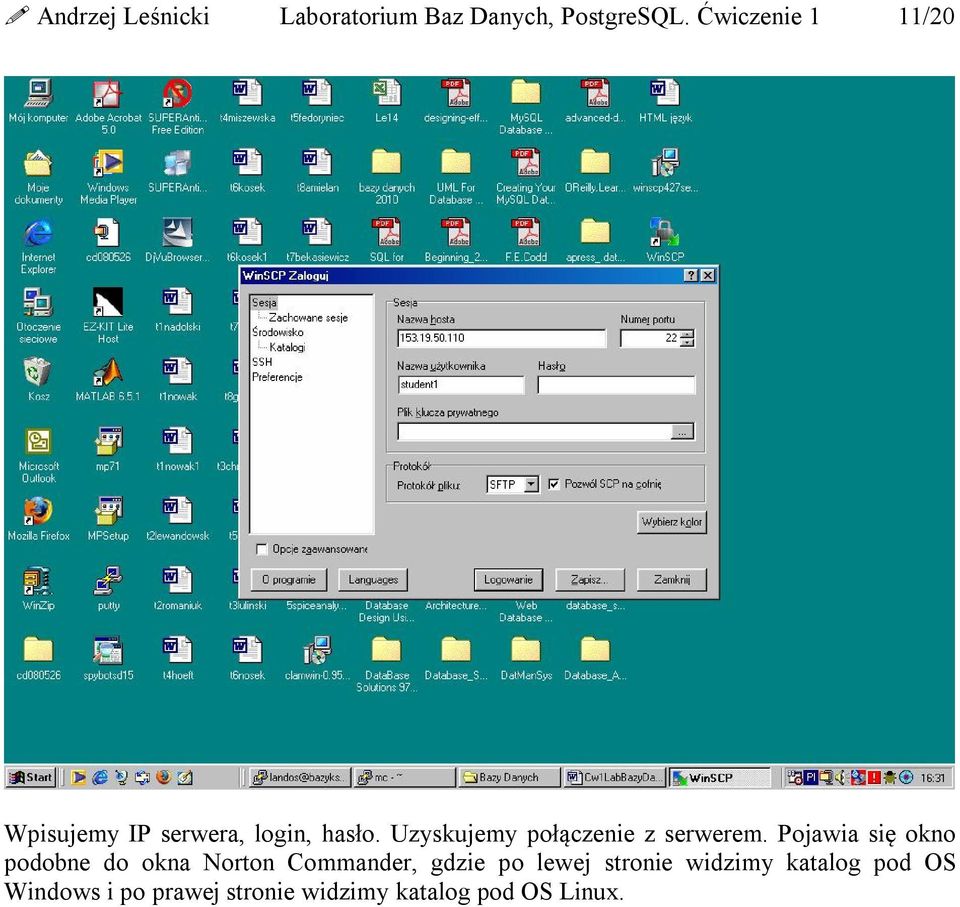The image size is (960, 907).
Task: Click the Zapisz button
Action: point(590,579)
